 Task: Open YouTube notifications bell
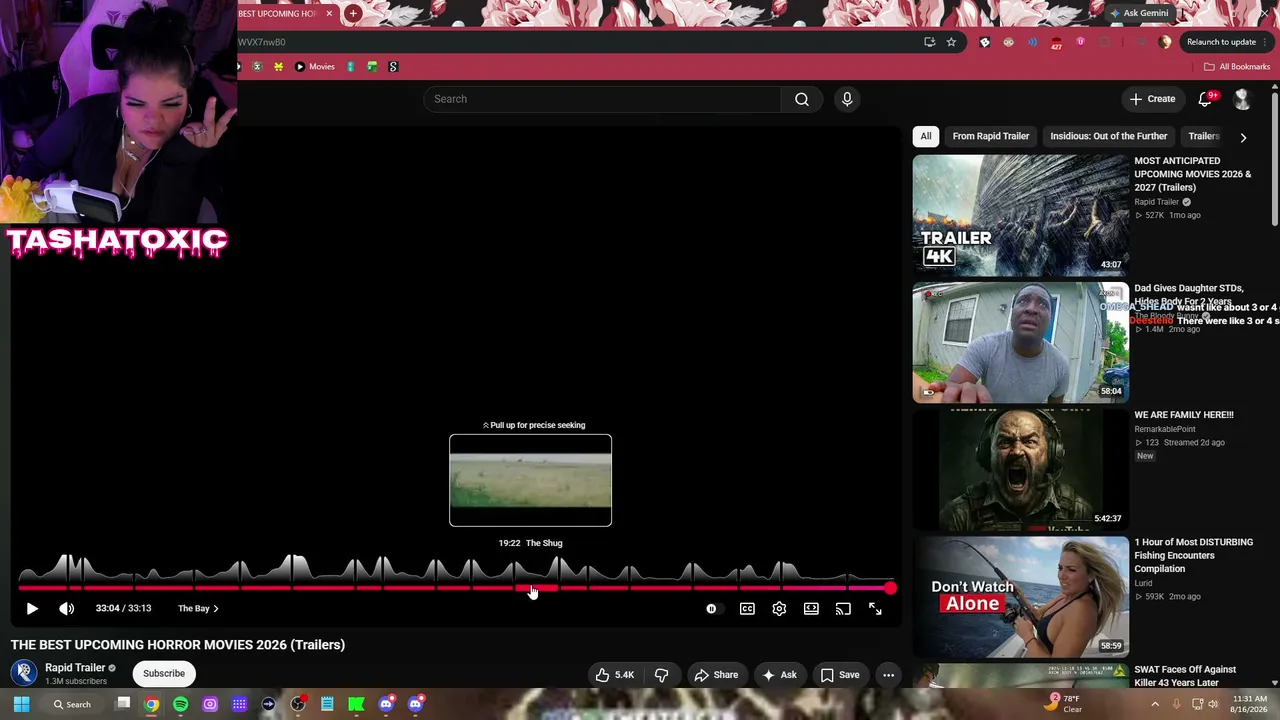1205,99
